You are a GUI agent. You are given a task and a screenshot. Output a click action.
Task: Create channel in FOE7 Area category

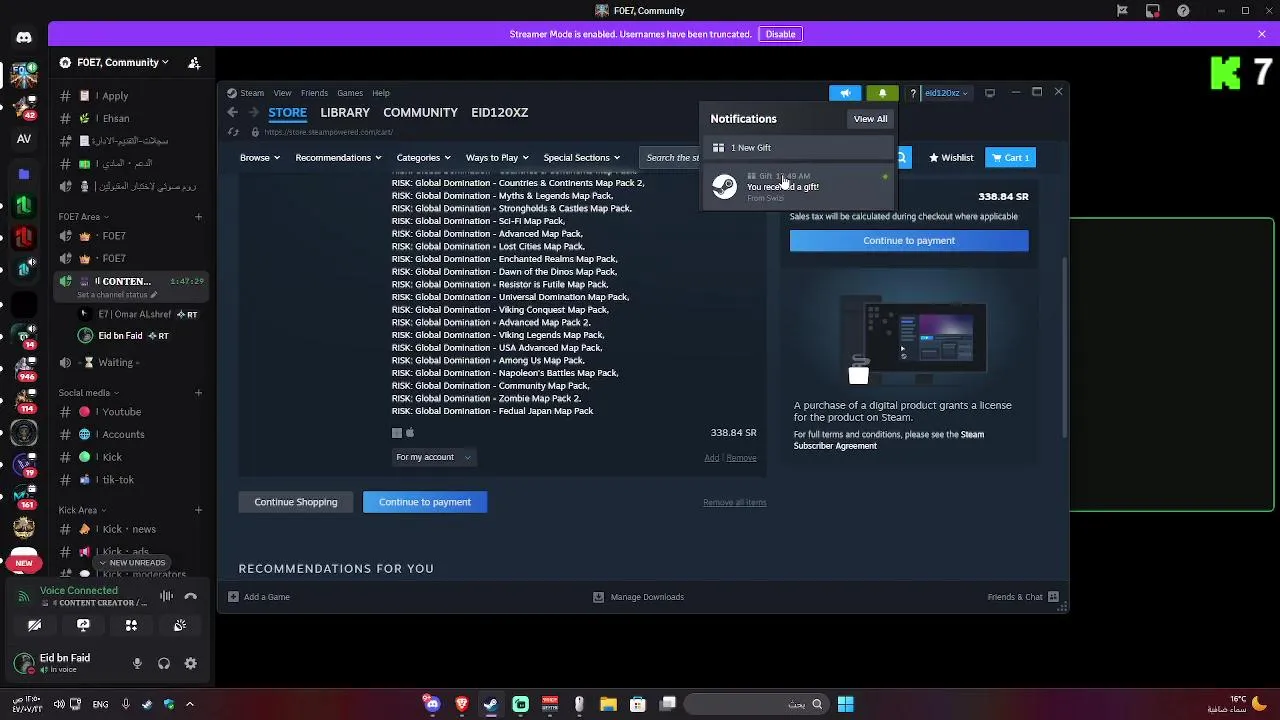198,216
